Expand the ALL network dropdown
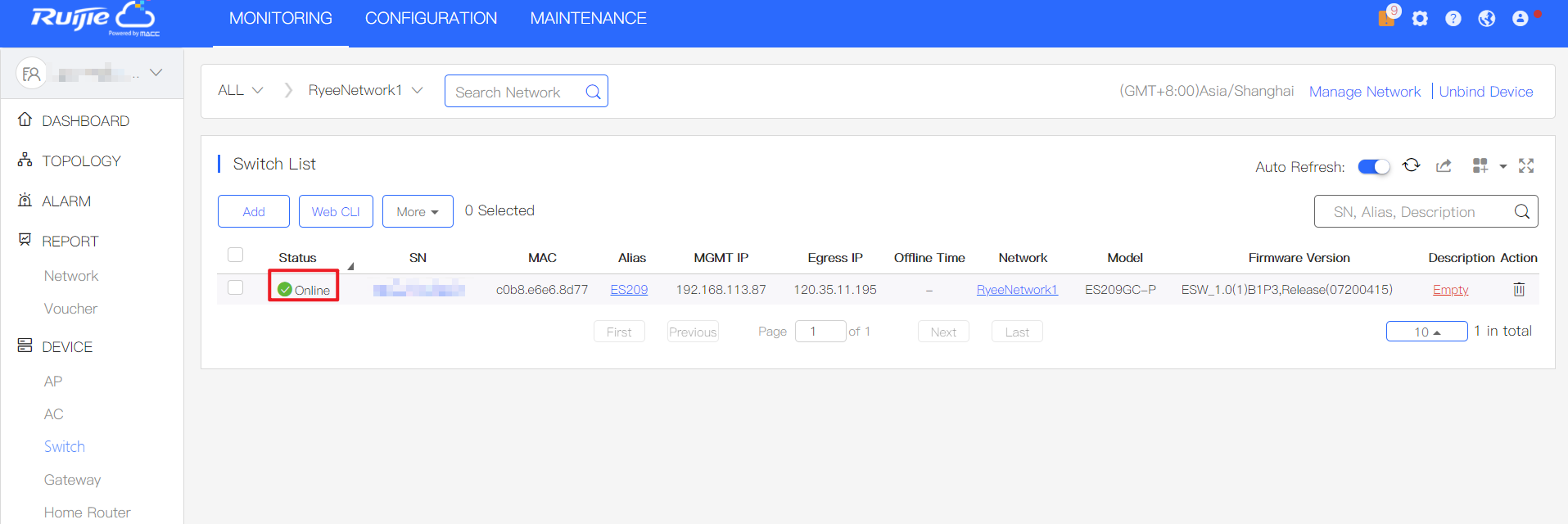 tap(240, 90)
